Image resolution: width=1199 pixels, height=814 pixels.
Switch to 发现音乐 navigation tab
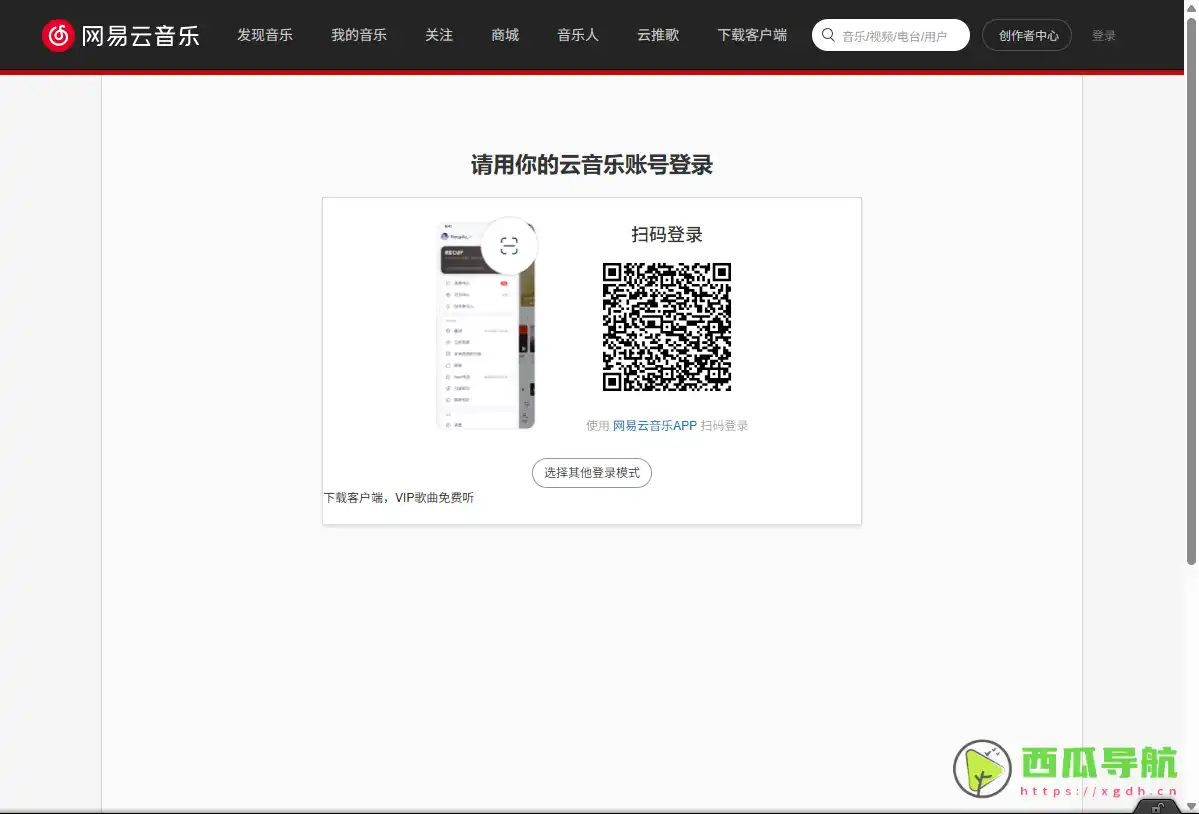click(x=265, y=35)
